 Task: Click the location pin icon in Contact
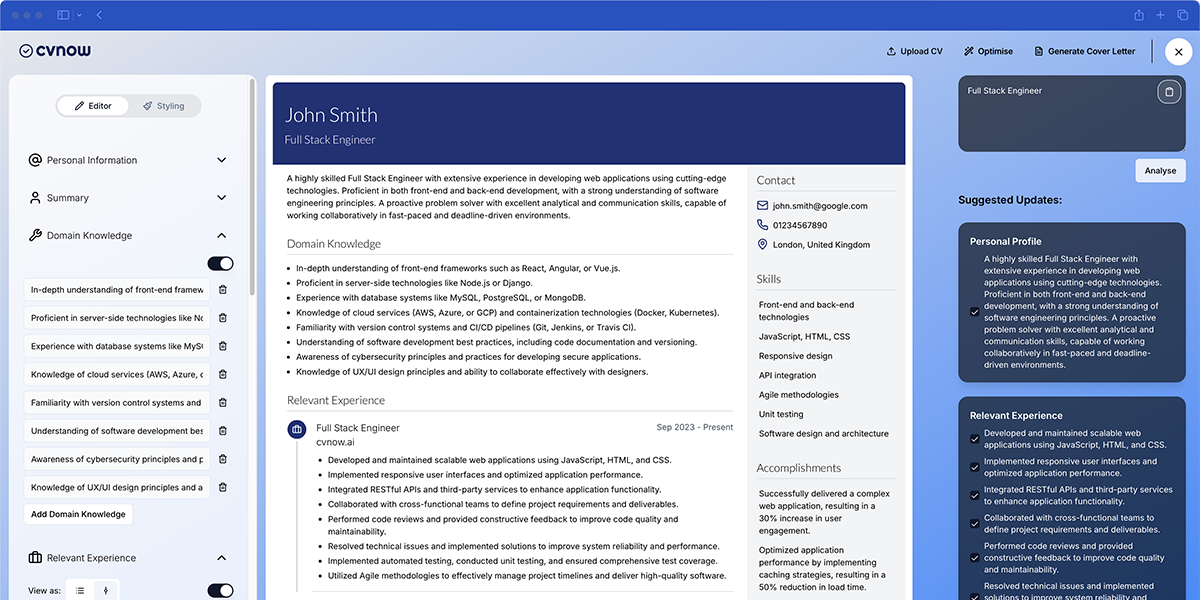(763, 244)
